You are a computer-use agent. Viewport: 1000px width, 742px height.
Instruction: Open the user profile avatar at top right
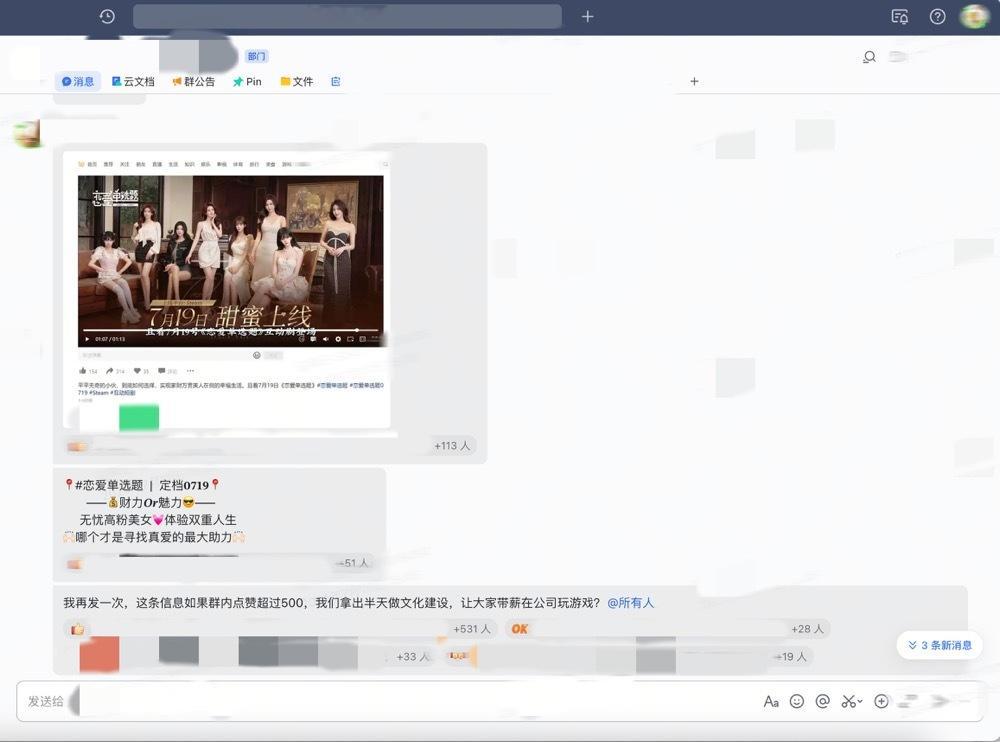tap(974, 17)
